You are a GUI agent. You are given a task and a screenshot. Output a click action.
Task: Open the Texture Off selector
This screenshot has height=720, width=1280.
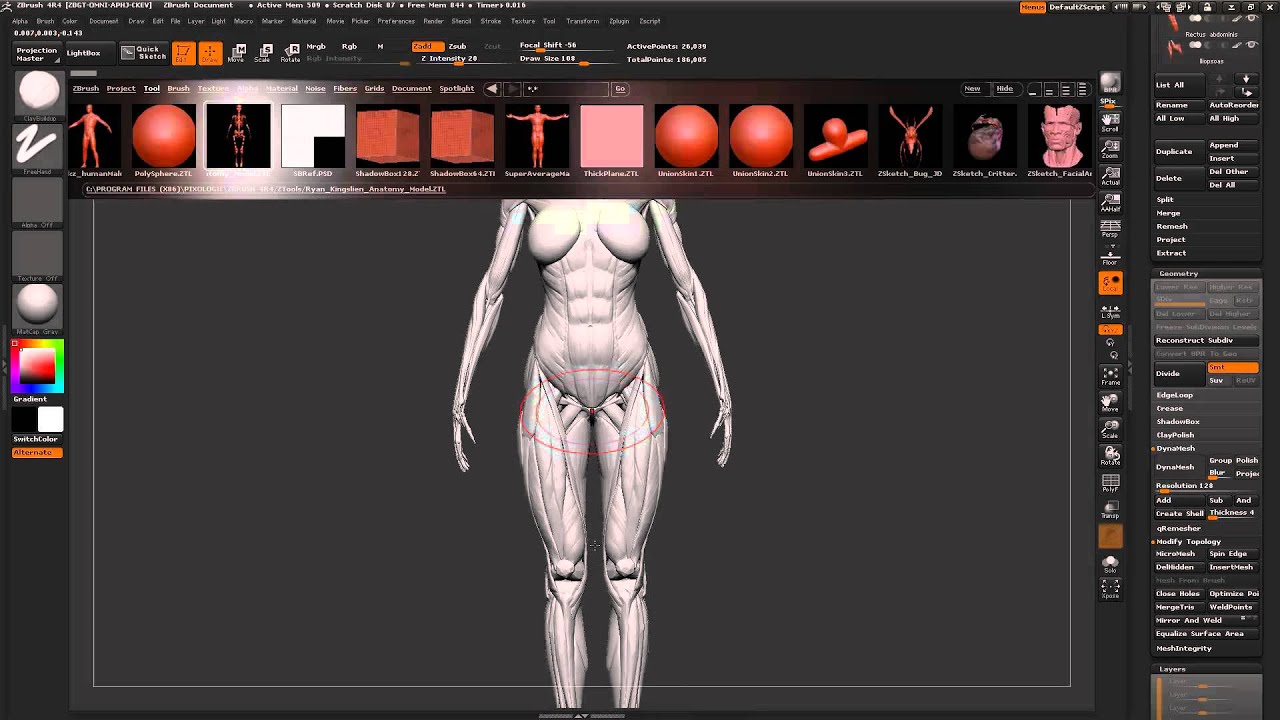[38, 256]
